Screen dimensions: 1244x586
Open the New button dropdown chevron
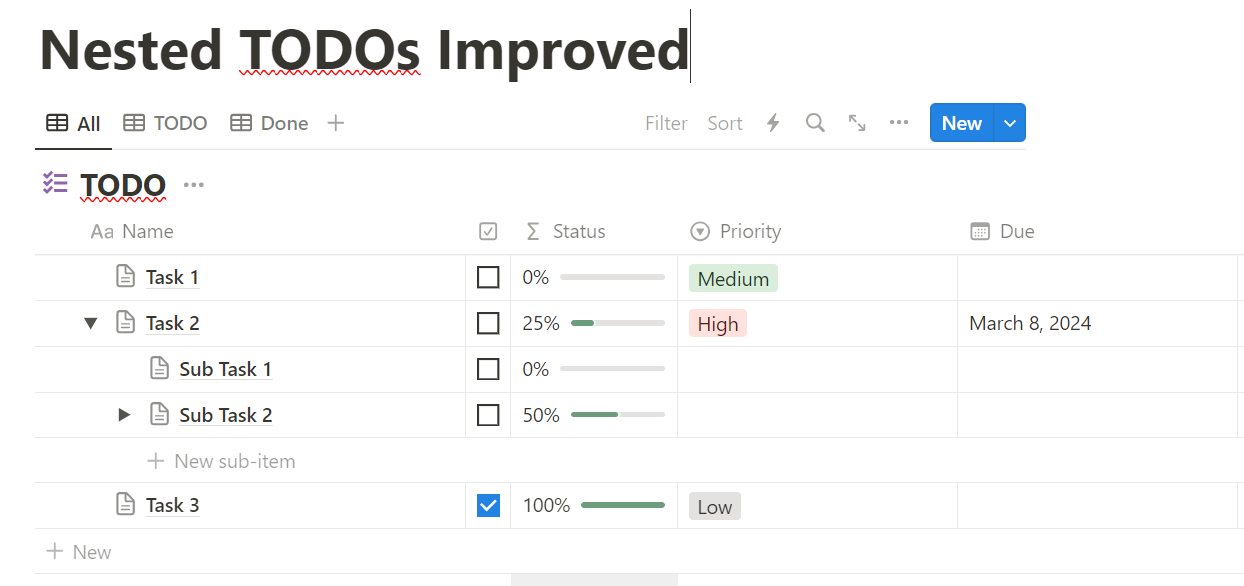pos(1009,122)
